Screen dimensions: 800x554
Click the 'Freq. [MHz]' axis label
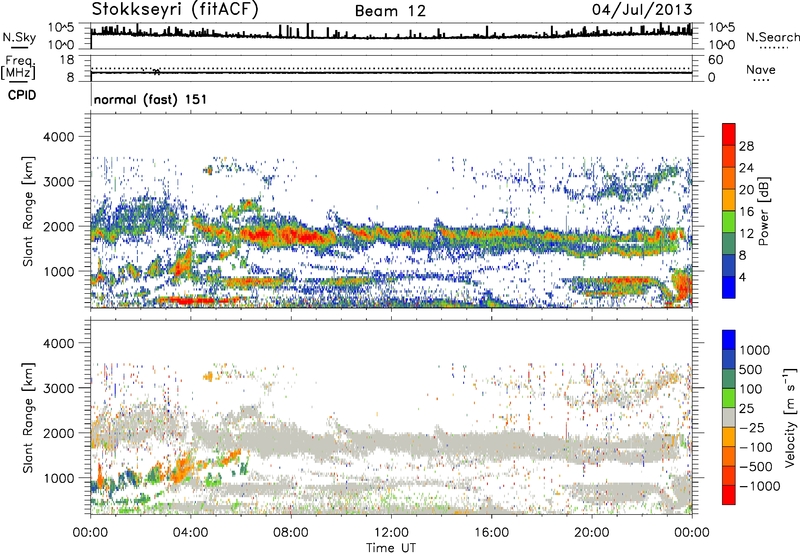[x=18, y=67]
